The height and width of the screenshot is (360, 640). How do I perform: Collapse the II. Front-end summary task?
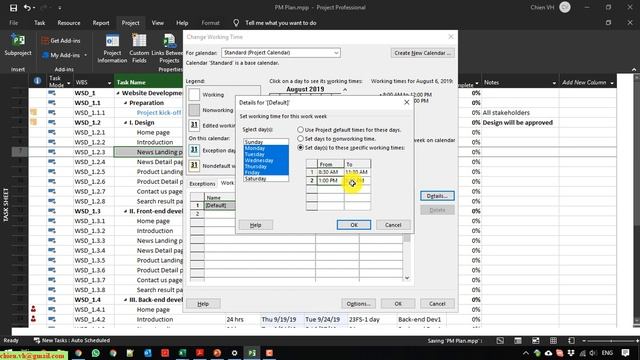(x=126, y=211)
